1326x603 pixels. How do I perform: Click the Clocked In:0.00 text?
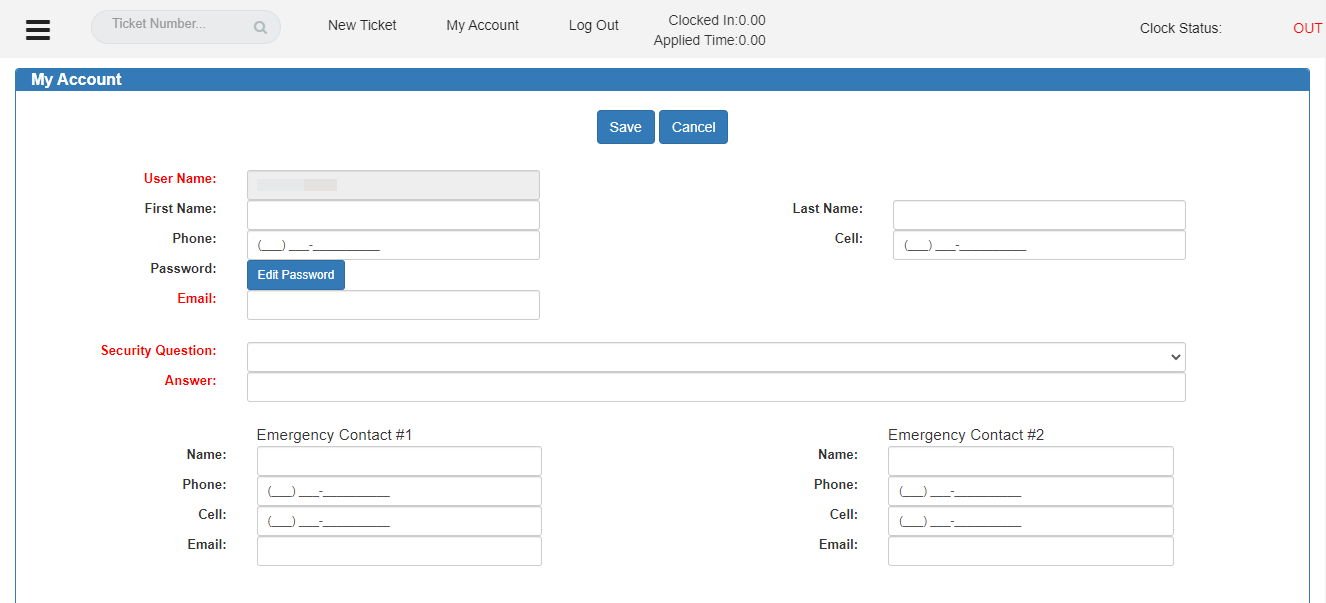point(717,20)
